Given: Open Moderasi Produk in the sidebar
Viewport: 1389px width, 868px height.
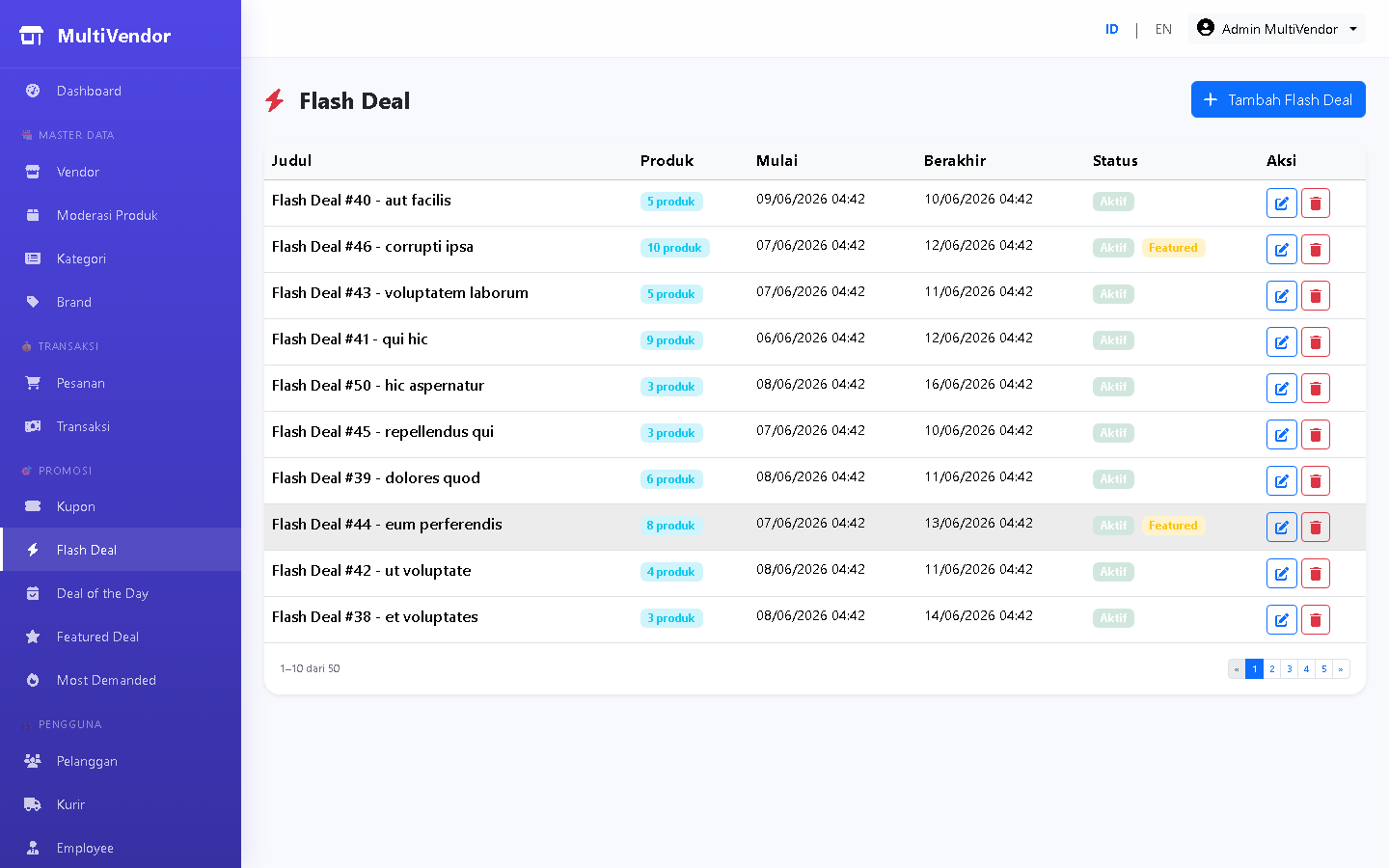Looking at the screenshot, I should [121, 215].
